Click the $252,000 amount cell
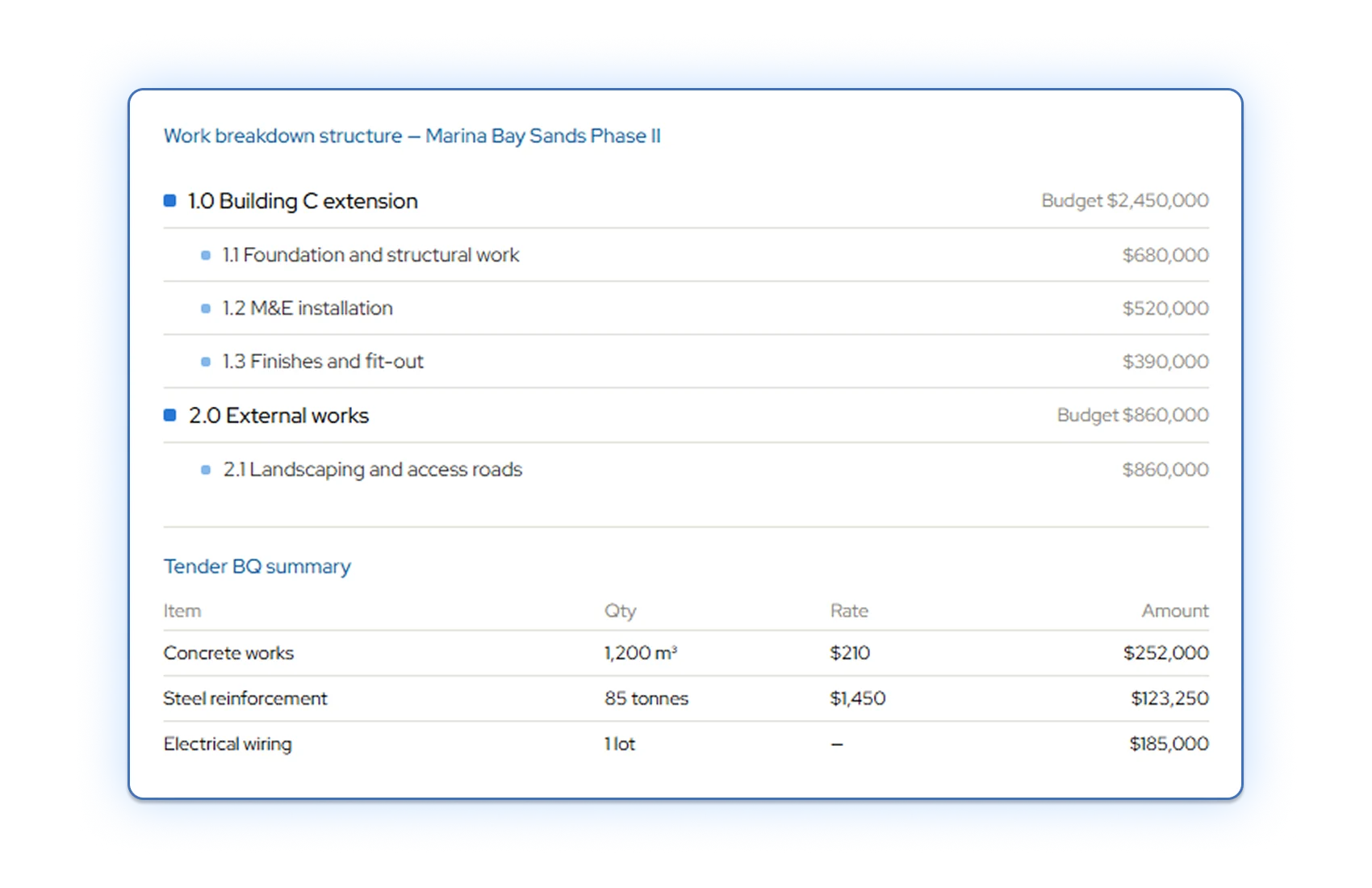 coord(1166,653)
